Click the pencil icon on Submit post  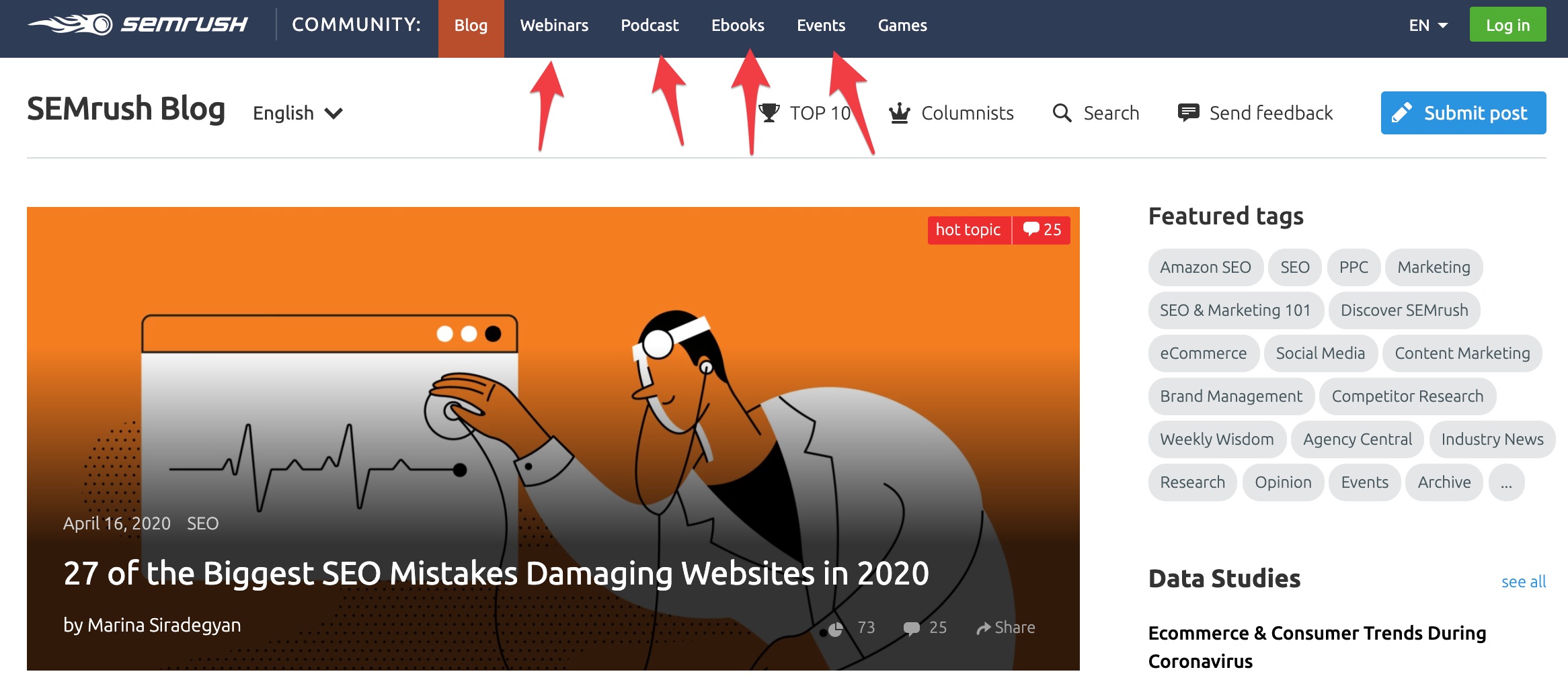tap(1402, 112)
